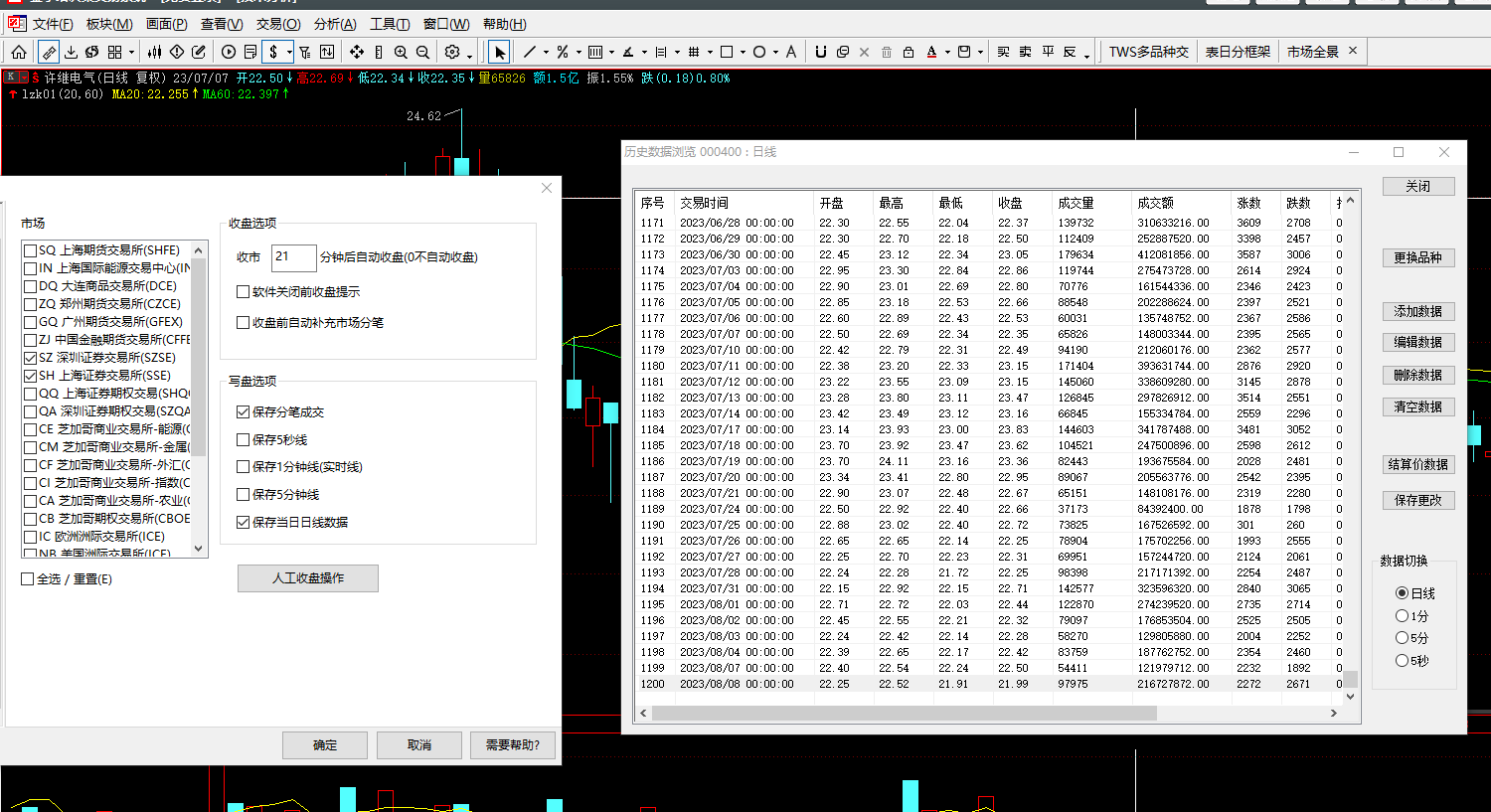Image resolution: width=1491 pixels, height=812 pixels.
Task: Select the percent ratio drawing tool
Action: [563, 52]
